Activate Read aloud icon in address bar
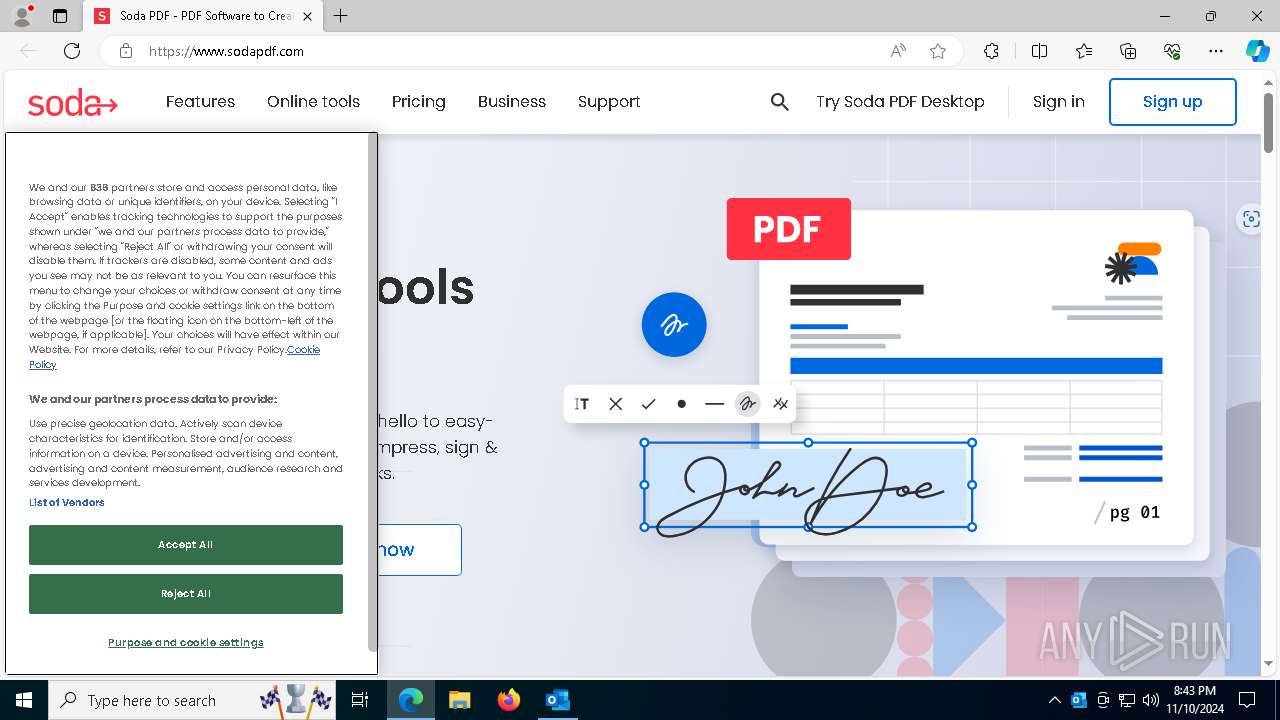The width and height of the screenshot is (1280, 720). (898, 51)
